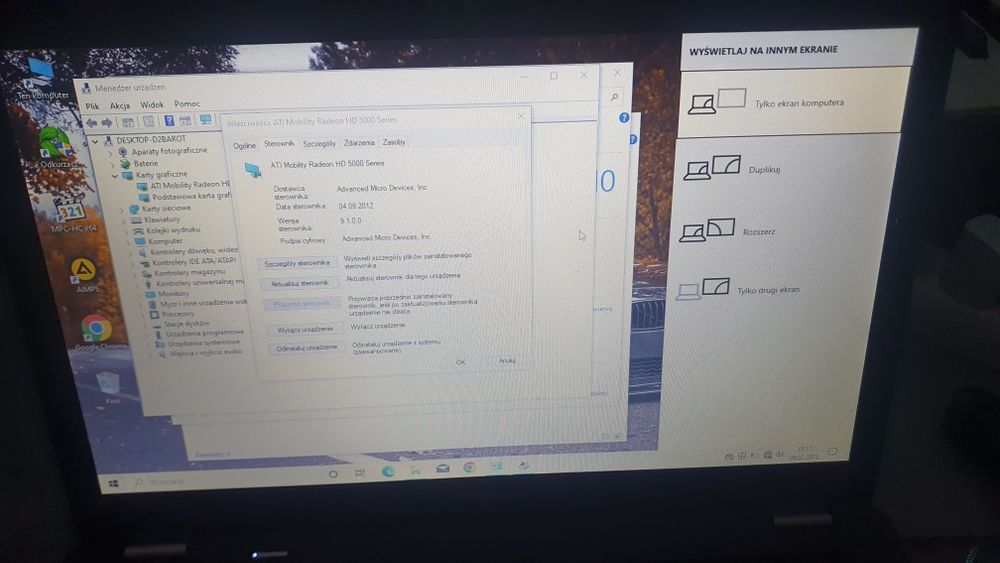Screen dimensions: 1000x563
Task: Open the AIMP5 desktop shortcut
Action: click(85, 274)
